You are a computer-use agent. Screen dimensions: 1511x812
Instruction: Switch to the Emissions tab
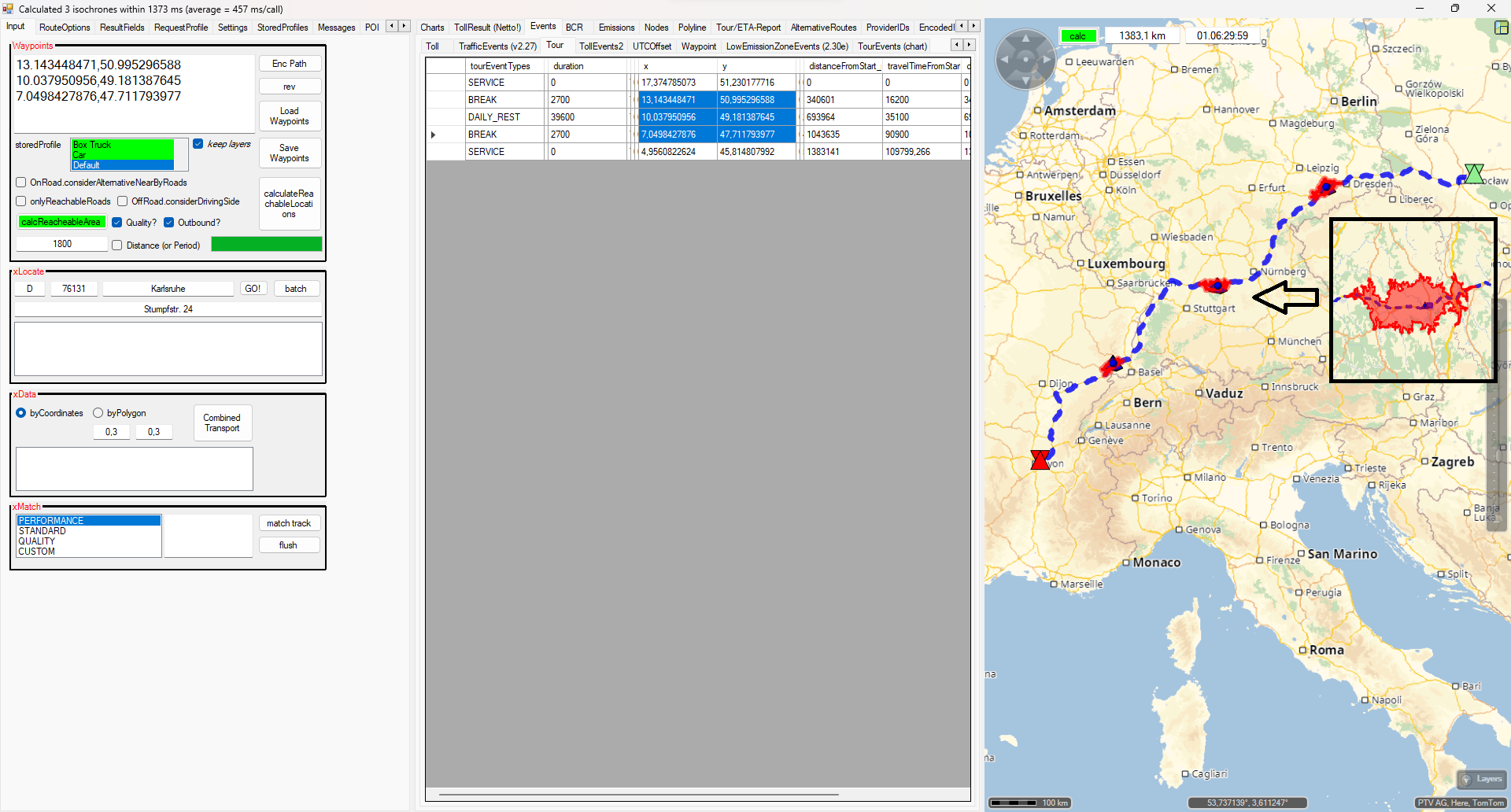[615, 28]
